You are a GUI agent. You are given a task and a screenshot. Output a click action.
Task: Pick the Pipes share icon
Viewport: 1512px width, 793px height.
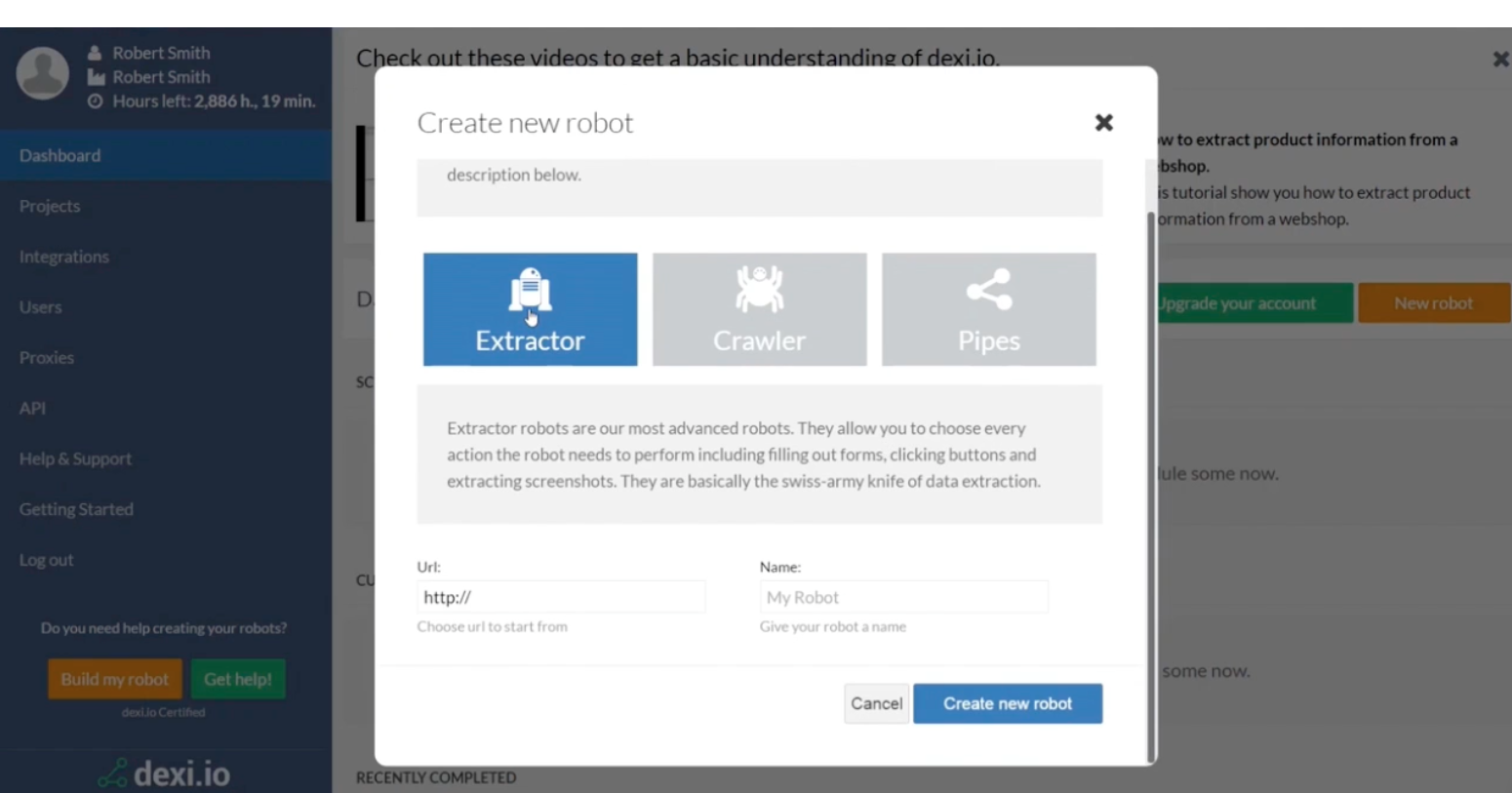pyautogui.click(x=988, y=290)
